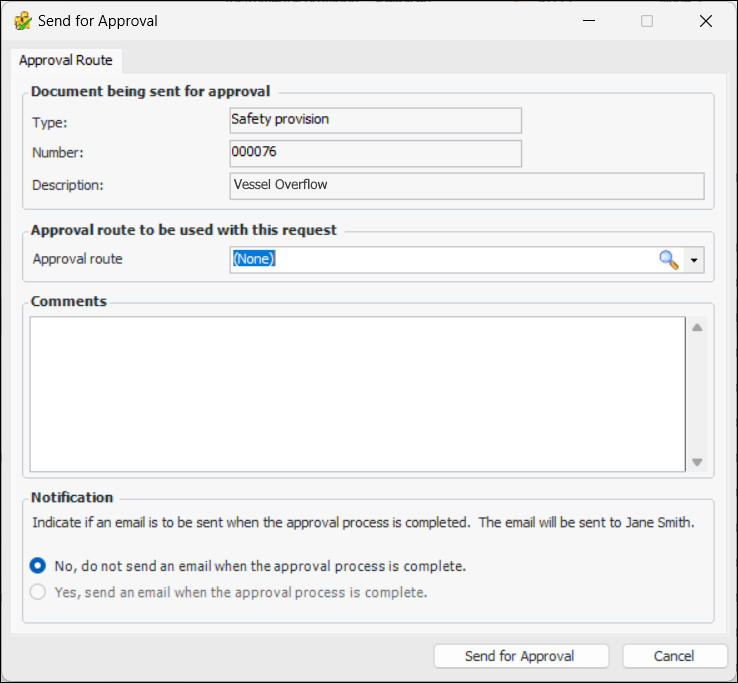Image resolution: width=738 pixels, height=683 pixels.
Task: Close the Send for Approval window
Action: 707,20
